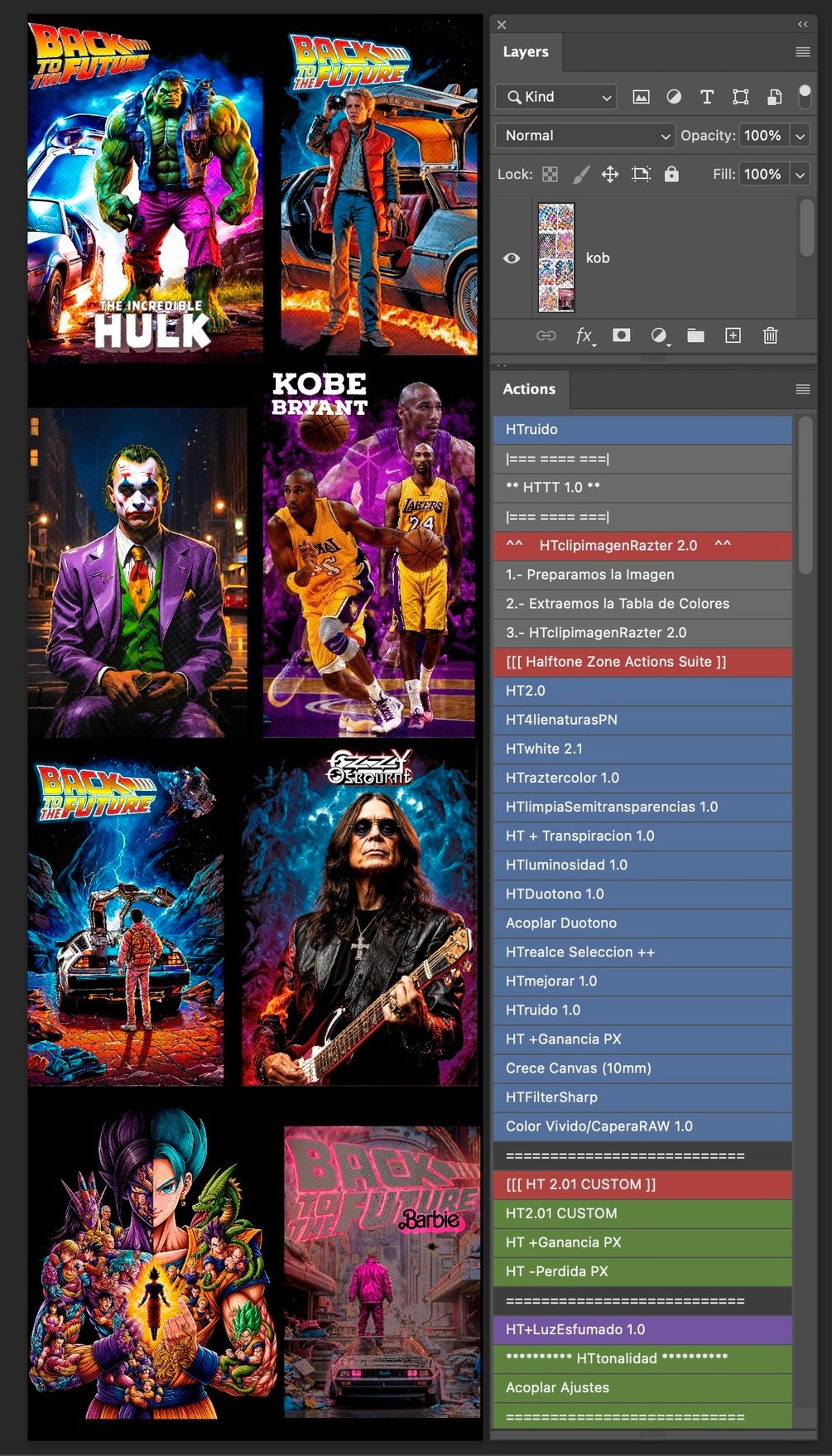This screenshot has height=1456, width=832.
Task: Run HTlimpiaSemitransparencias 1.0 action
Action: (x=642, y=806)
